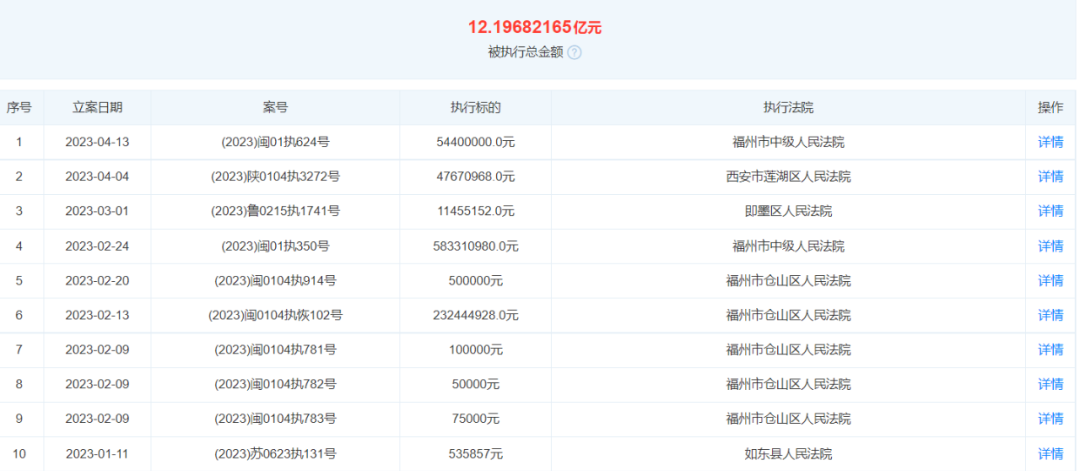The height and width of the screenshot is (471, 1080).
Task: Click the 执行标的 column header
Action: point(475,107)
